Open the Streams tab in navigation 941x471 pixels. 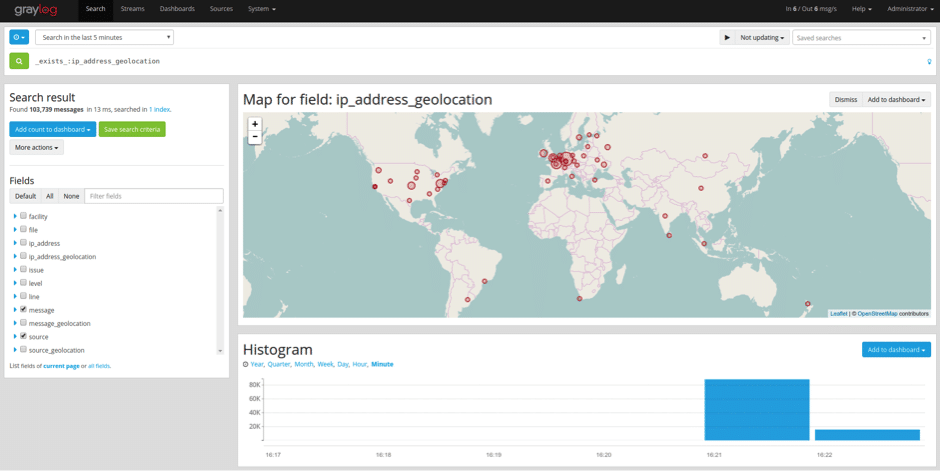(132, 9)
